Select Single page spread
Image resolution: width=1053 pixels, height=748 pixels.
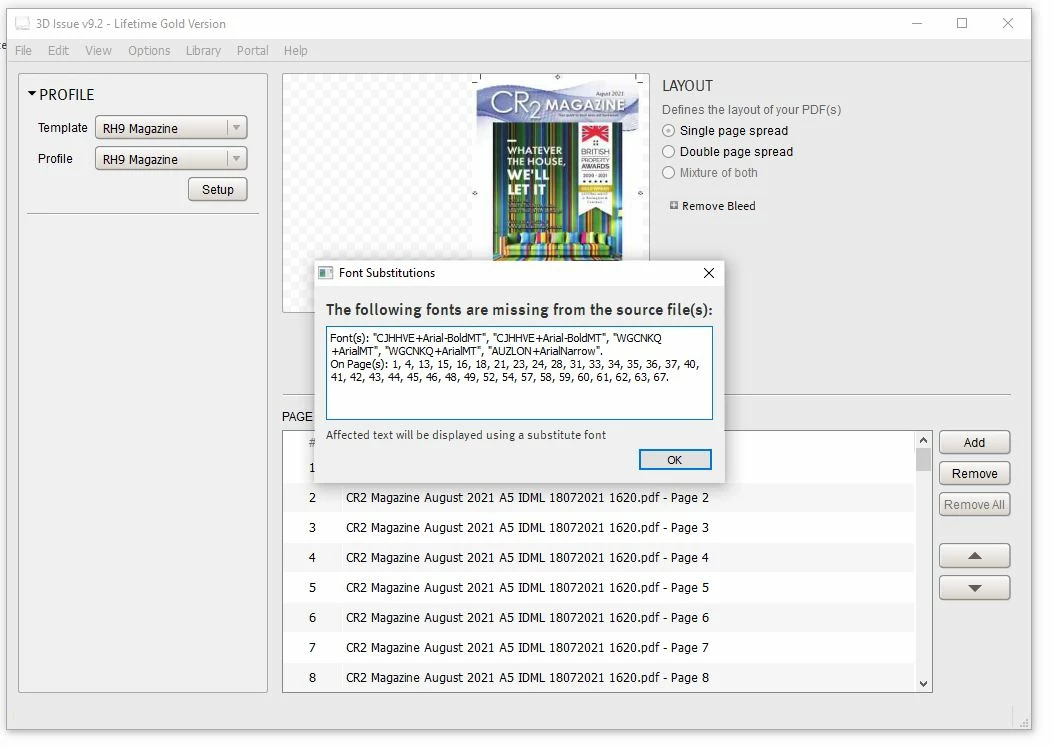[x=668, y=131]
